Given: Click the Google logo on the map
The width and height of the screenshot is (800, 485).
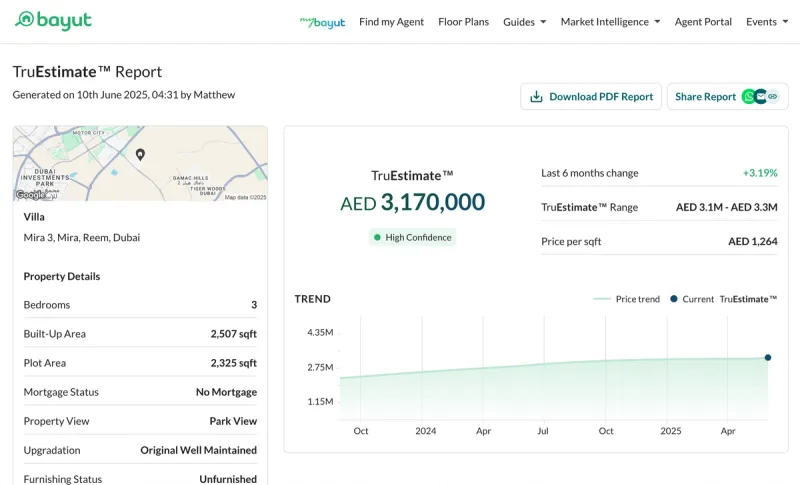Looking at the screenshot, I should [30, 195].
